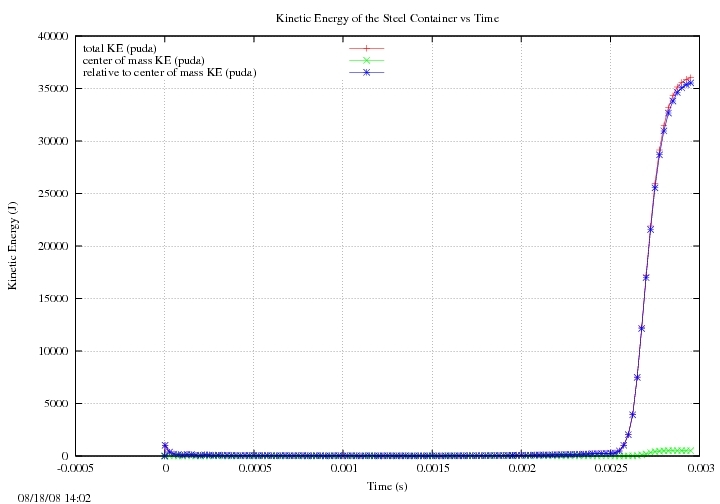Select legend entry 'relative to center of mass KE (puda)'
This screenshot has height=504, width=720.
[x=169, y=73]
